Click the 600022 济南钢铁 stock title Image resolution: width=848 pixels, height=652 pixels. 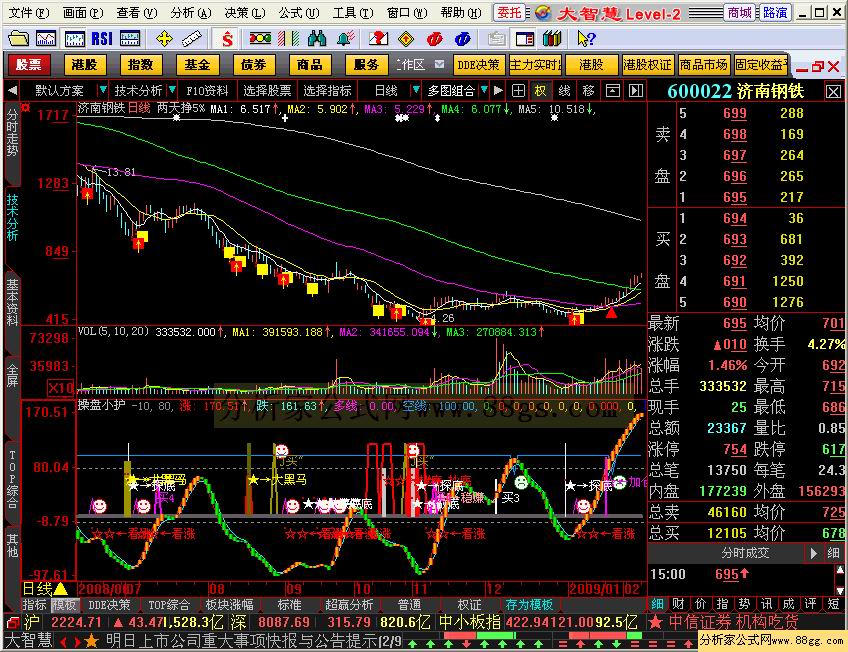pos(736,91)
